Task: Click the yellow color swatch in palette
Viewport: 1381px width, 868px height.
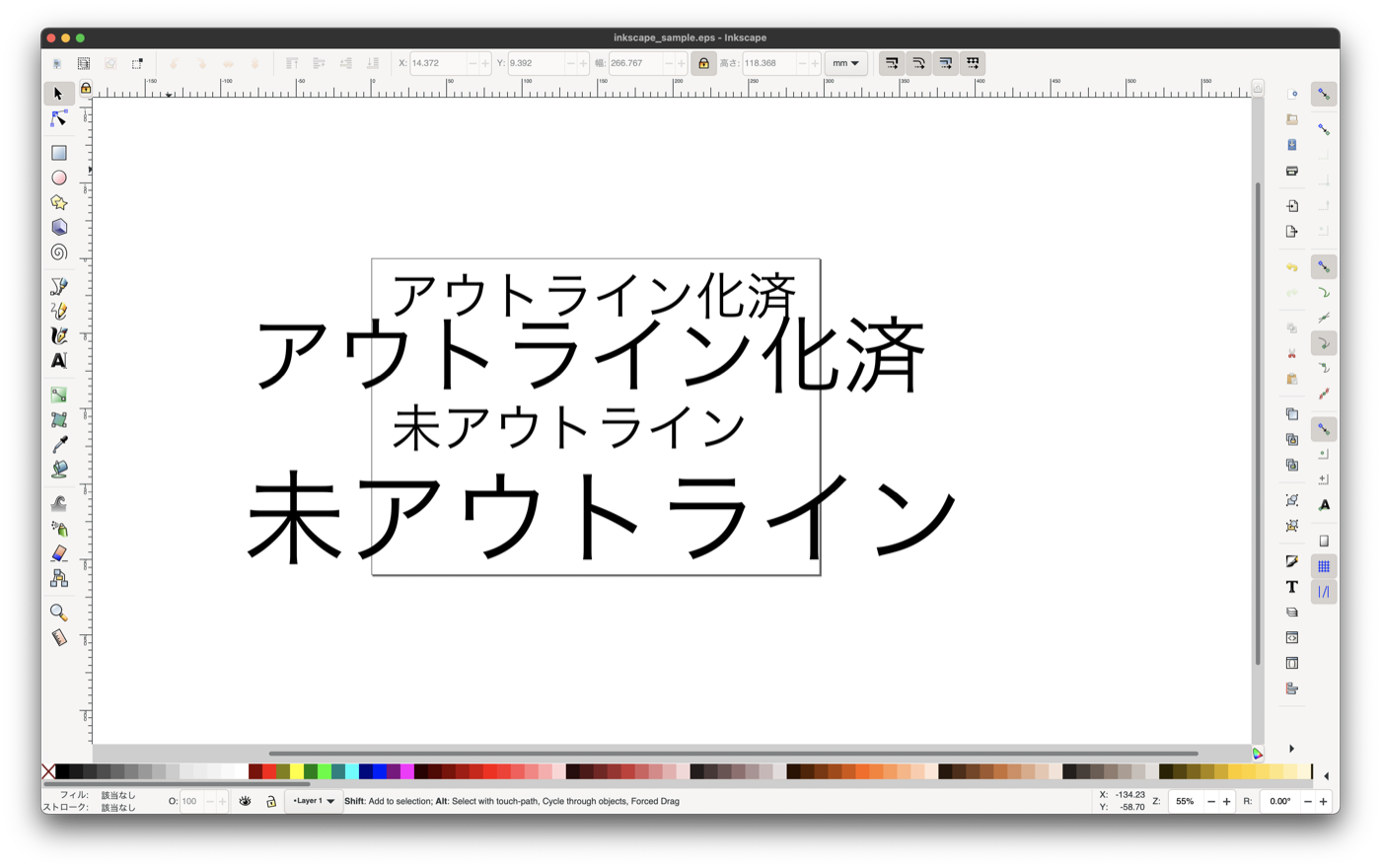Action: point(296,771)
